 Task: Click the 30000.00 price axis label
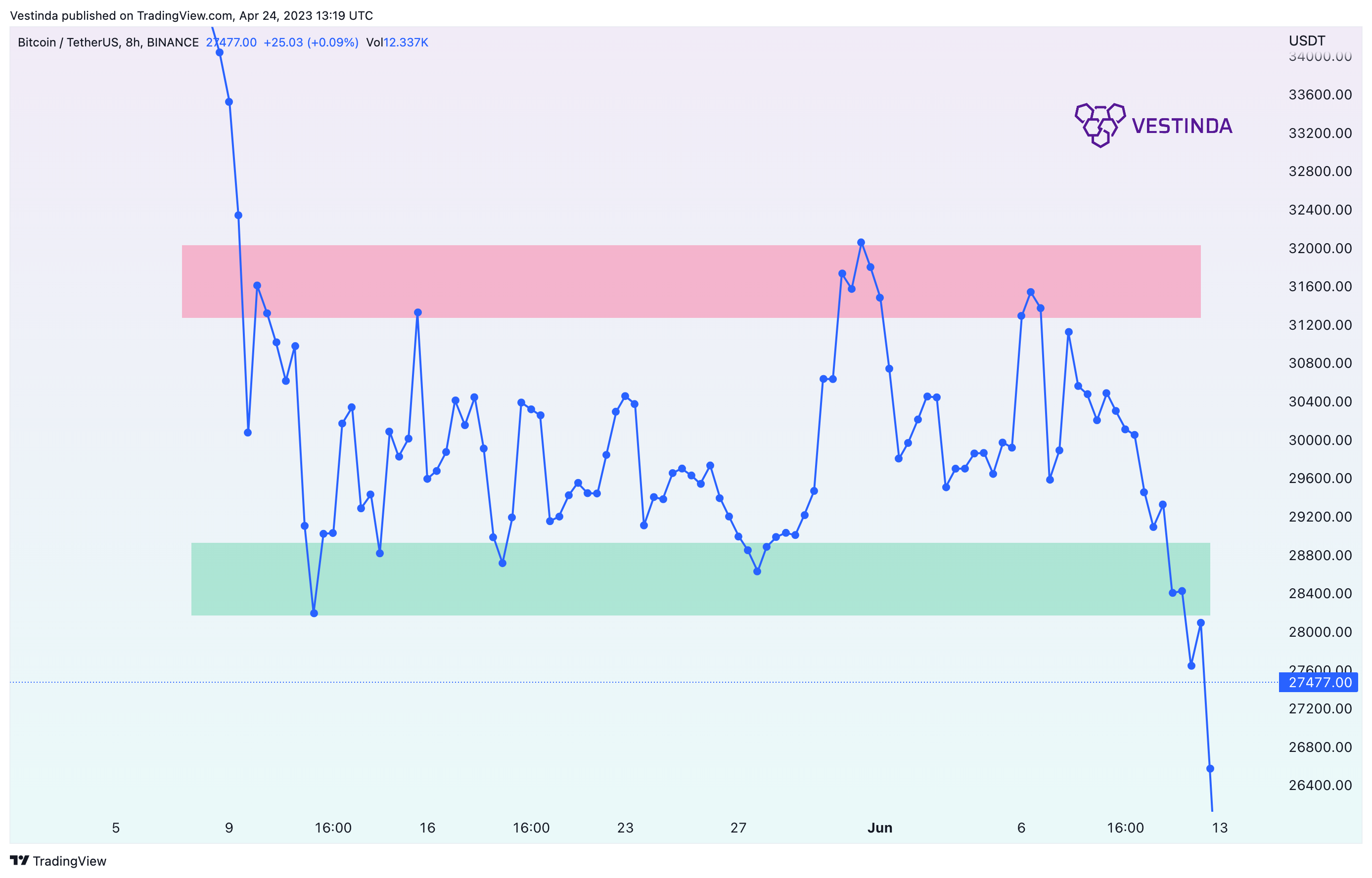point(1320,439)
